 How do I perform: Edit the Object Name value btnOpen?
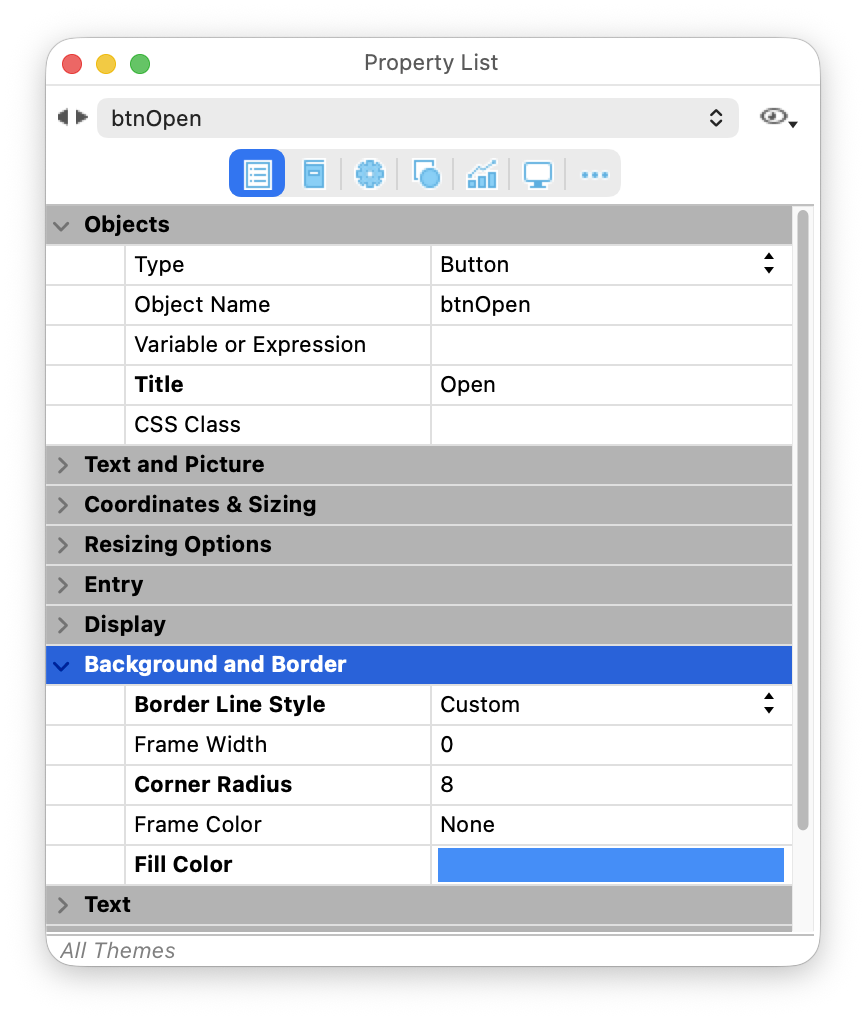pos(611,304)
